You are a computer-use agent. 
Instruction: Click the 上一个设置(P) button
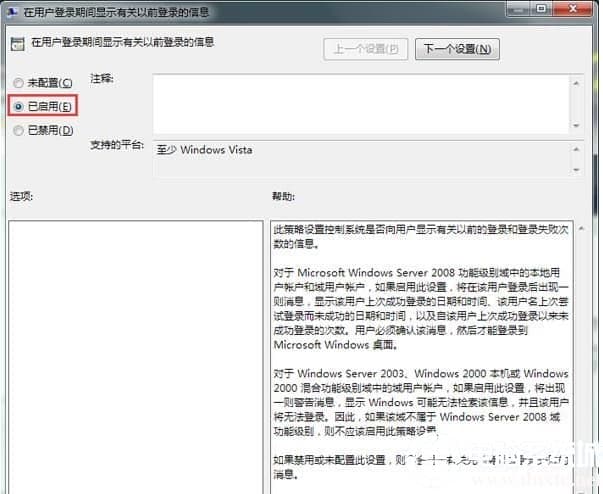[366, 49]
